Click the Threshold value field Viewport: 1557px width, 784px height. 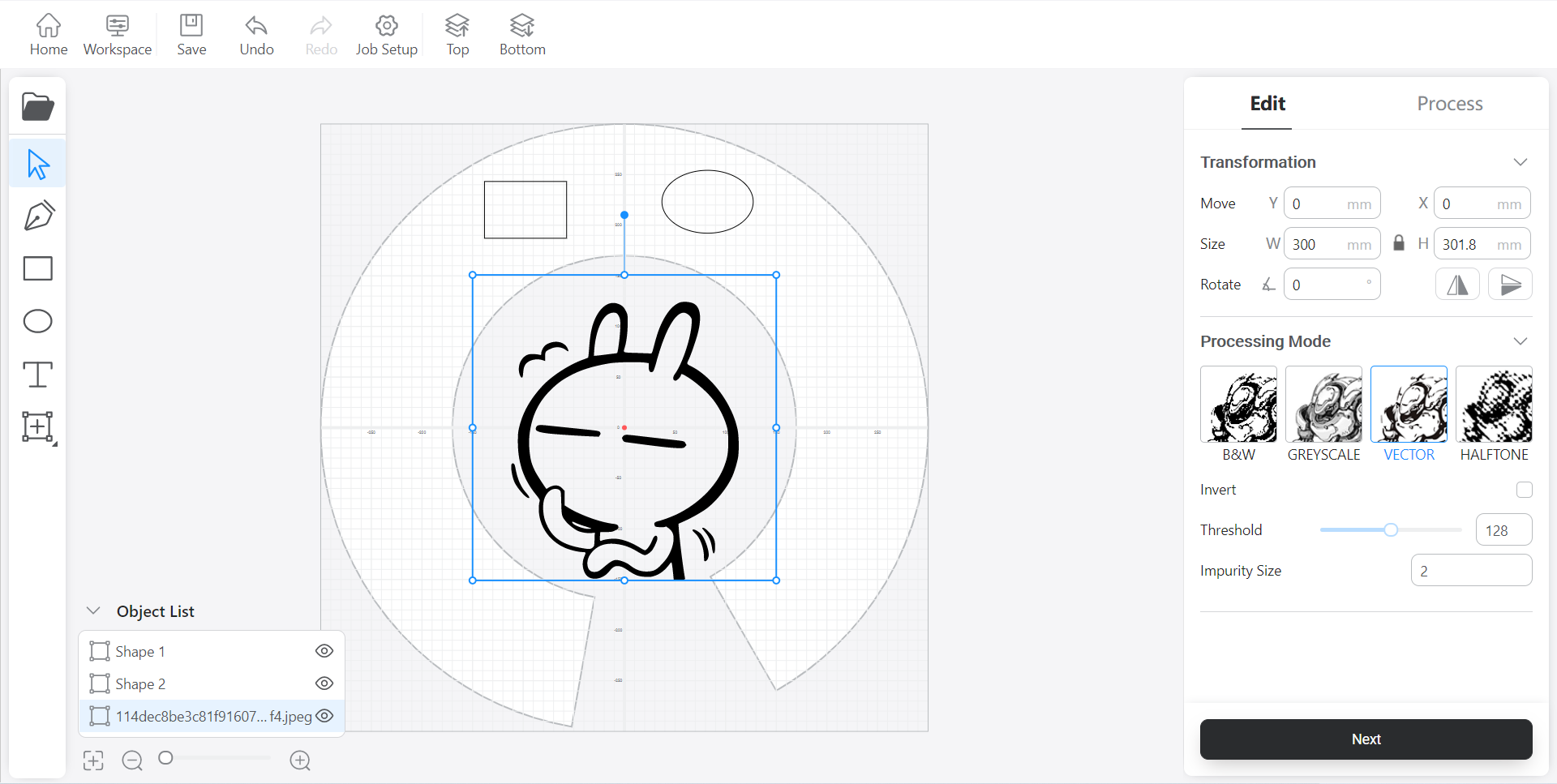pyautogui.click(x=1503, y=530)
